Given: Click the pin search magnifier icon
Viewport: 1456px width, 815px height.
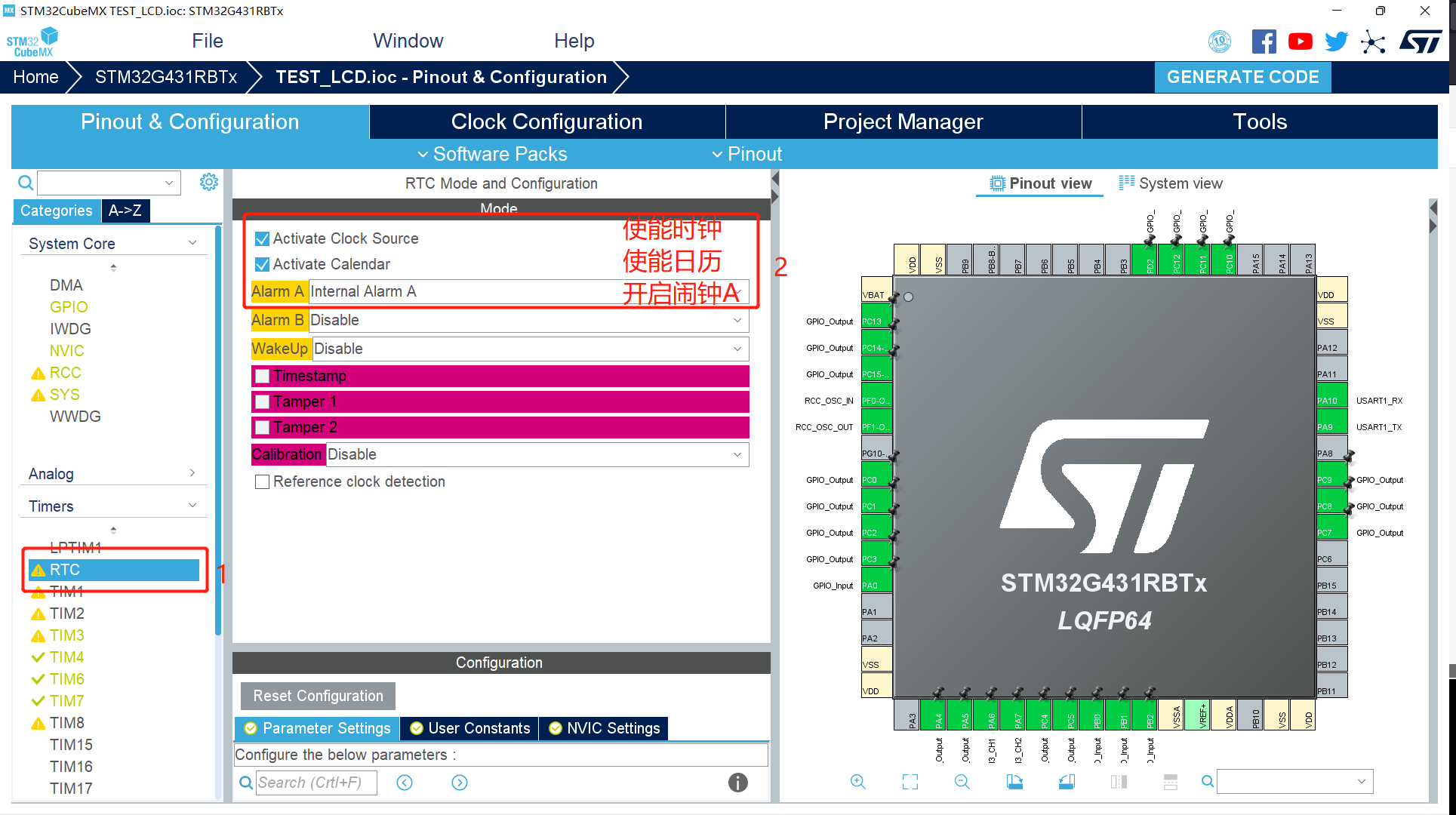Looking at the screenshot, I should 1208,782.
